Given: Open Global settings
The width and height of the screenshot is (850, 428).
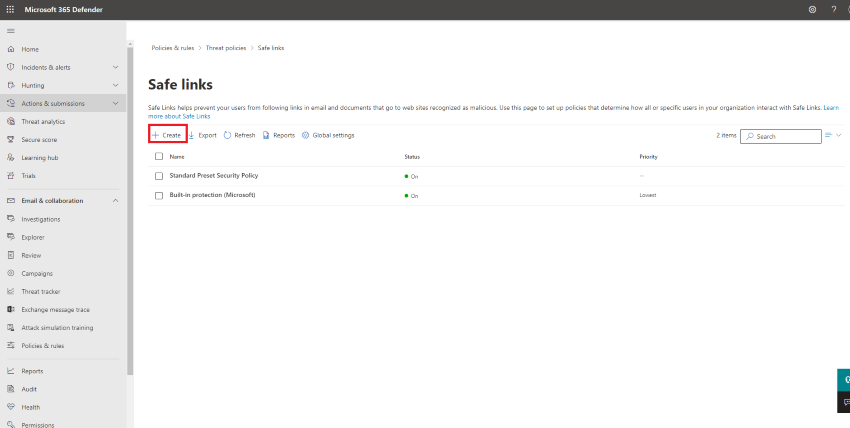Looking at the screenshot, I should [x=328, y=135].
